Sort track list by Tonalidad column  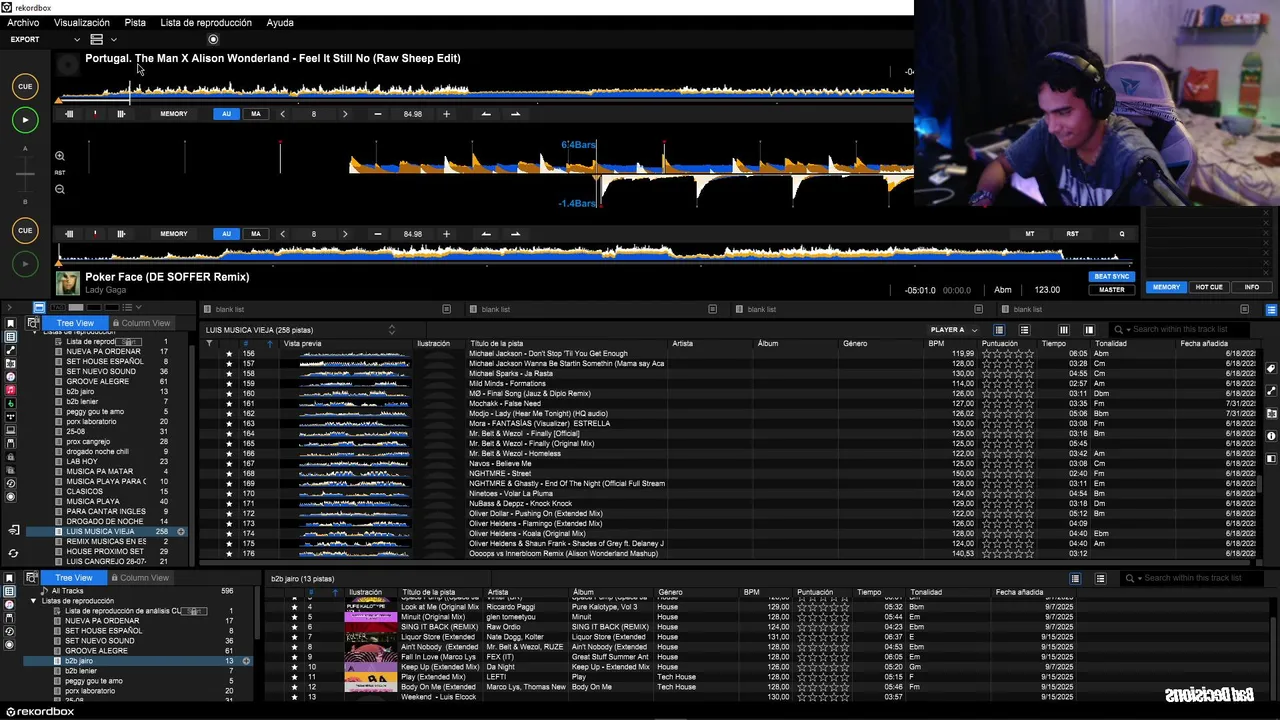[1111, 344]
